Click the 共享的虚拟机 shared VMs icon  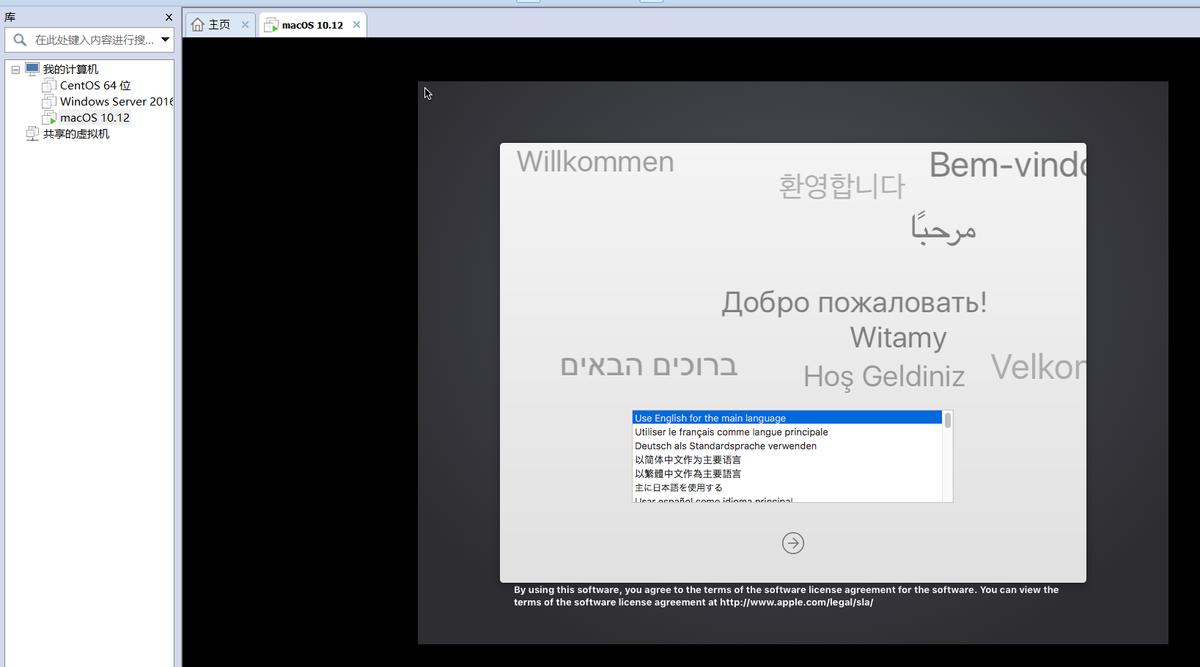click(x=31, y=133)
